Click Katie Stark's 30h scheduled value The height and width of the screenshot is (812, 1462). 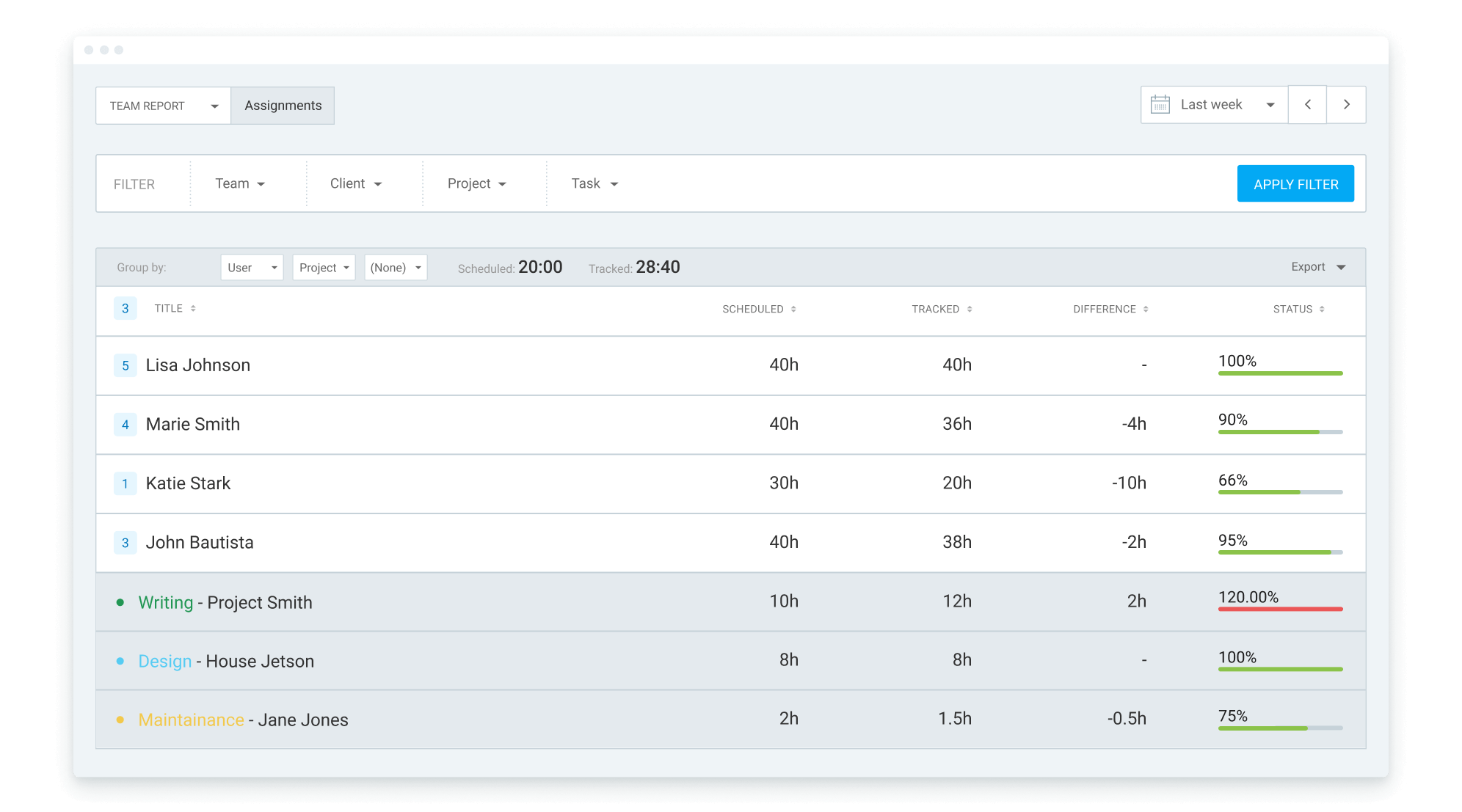[784, 483]
